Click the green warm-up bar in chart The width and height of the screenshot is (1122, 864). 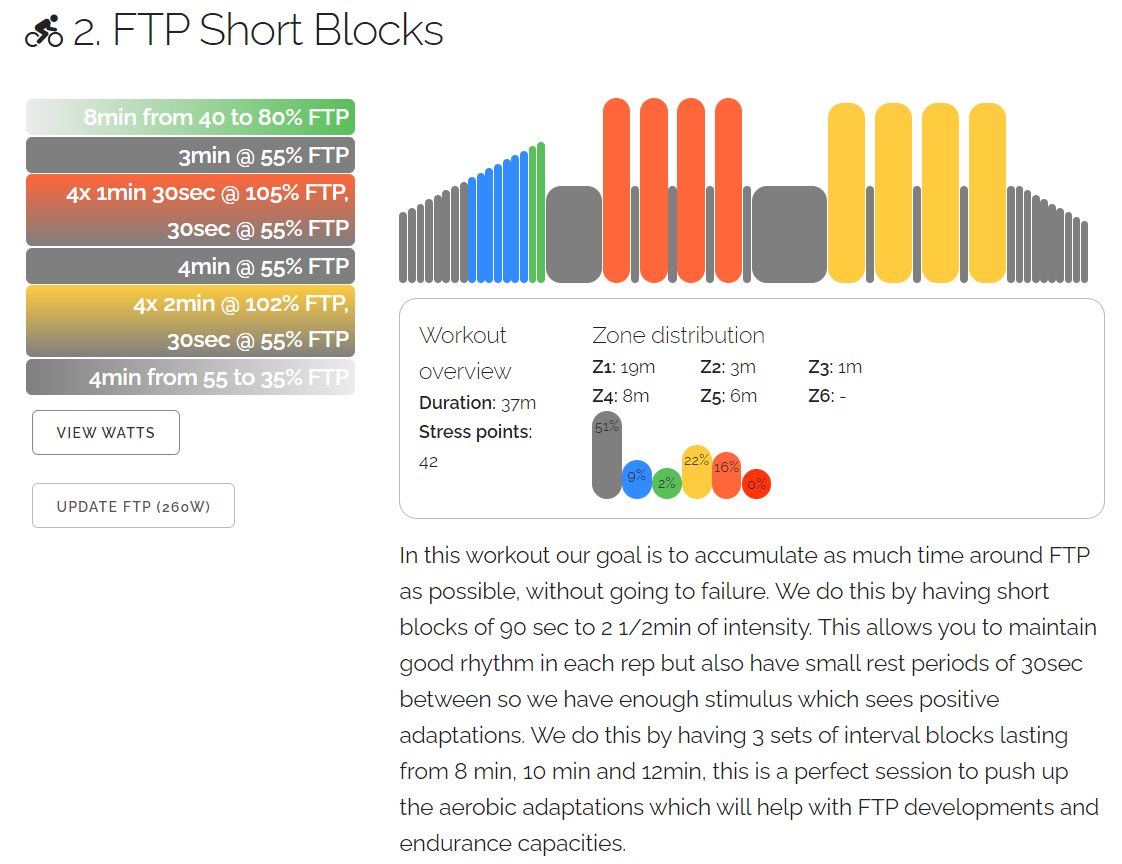click(x=541, y=212)
